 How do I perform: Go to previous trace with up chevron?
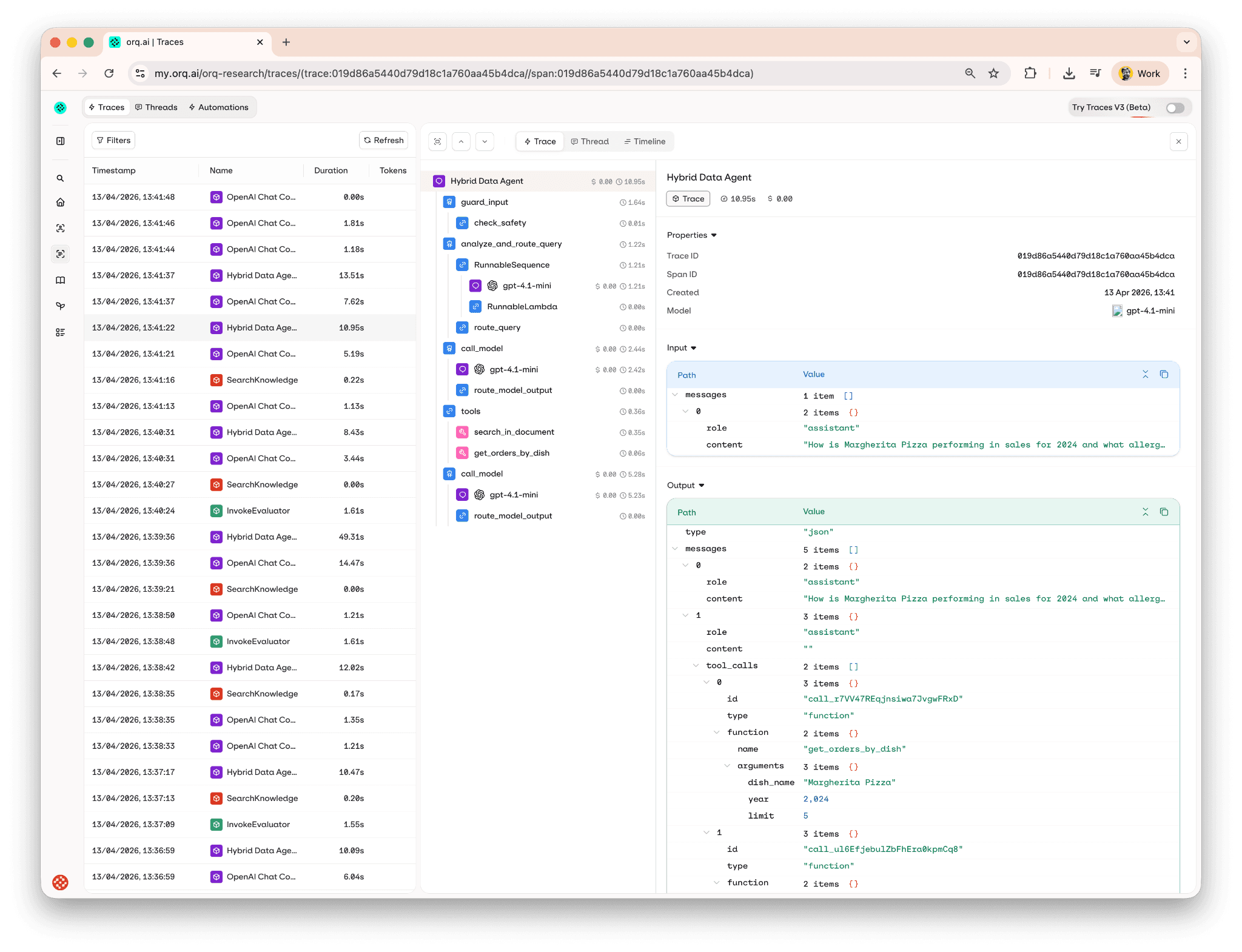point(461,142)
